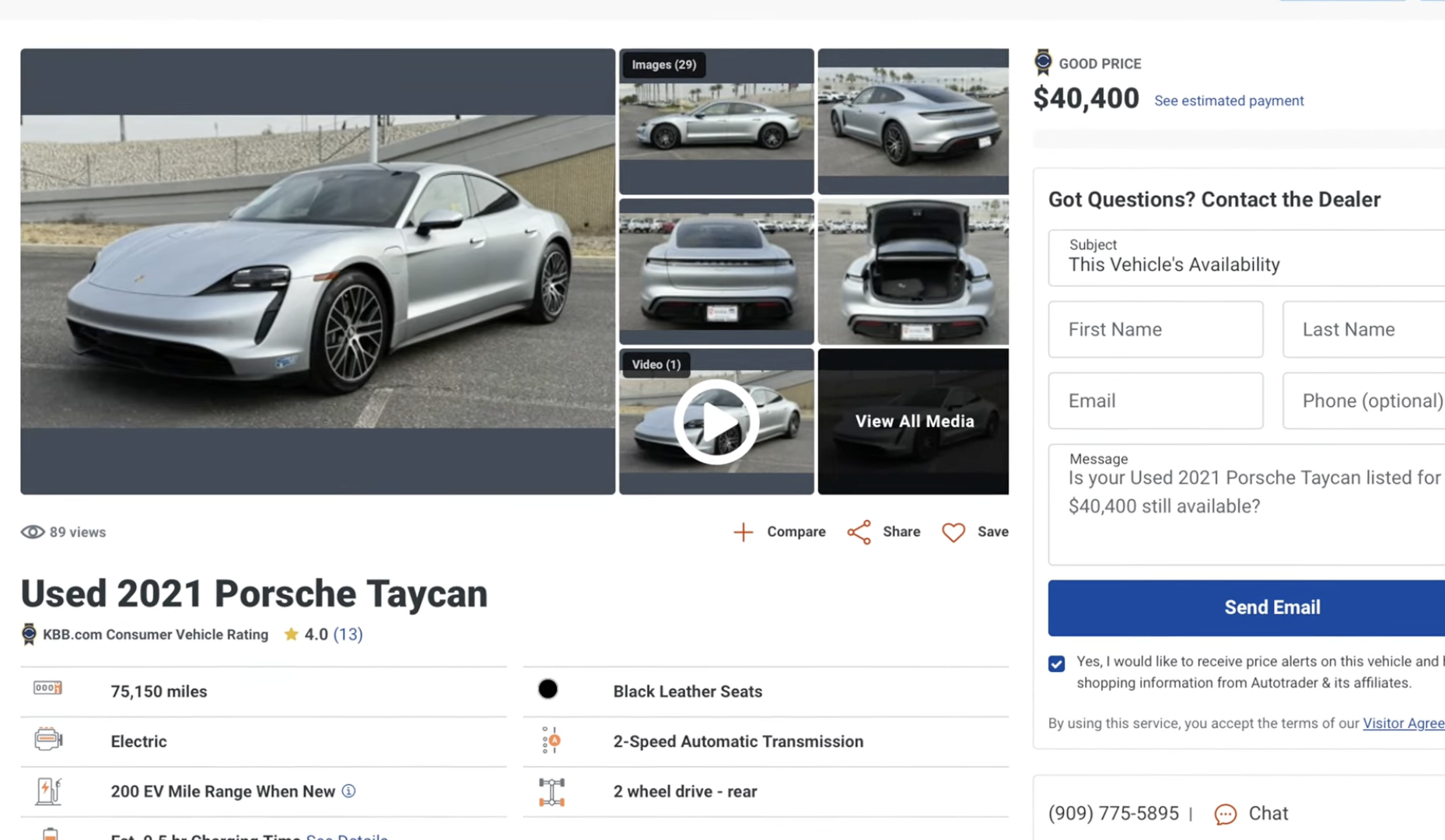This screenshot has height=840, width=1445.
Task: Click the Compare label
Action: click(x=796, y=532)
